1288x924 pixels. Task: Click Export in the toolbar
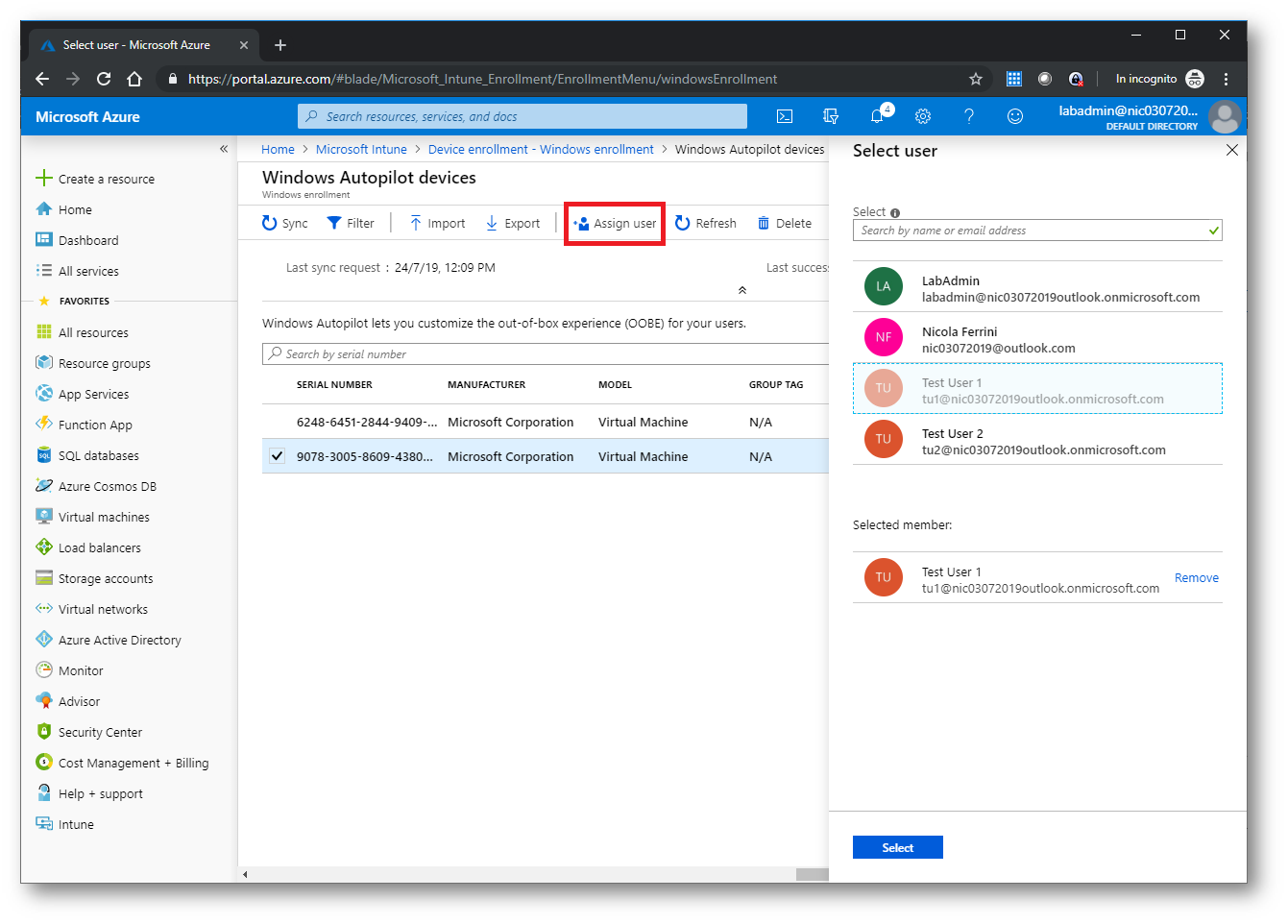pyautogui.click(x=513, y=223)
